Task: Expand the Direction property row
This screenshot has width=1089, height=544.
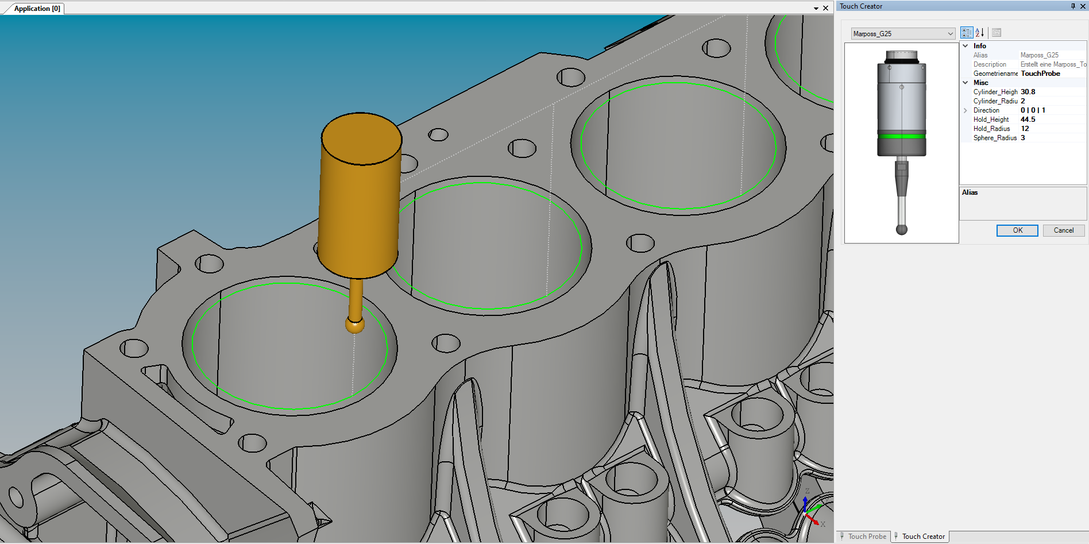Action: click(x=965, y=110)
